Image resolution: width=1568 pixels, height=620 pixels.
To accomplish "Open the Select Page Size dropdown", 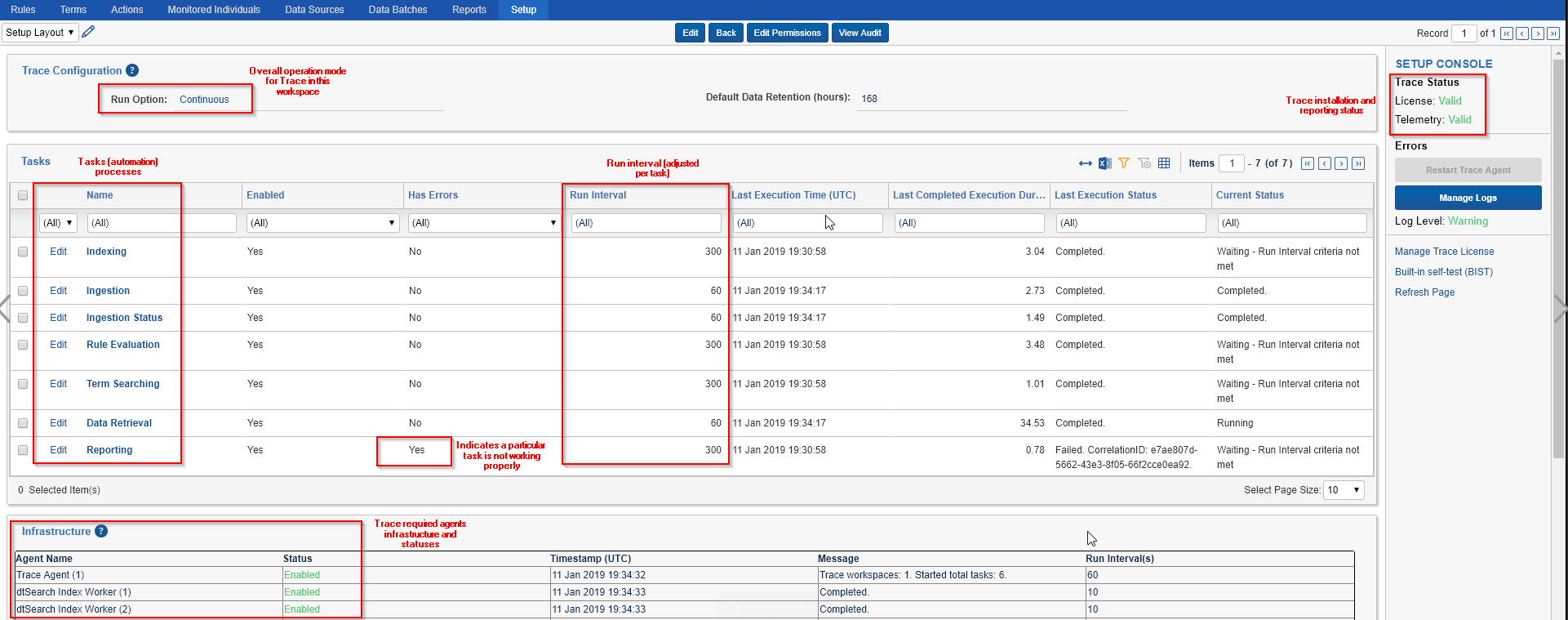I will pyautogui.click(x=1344, y=490).
